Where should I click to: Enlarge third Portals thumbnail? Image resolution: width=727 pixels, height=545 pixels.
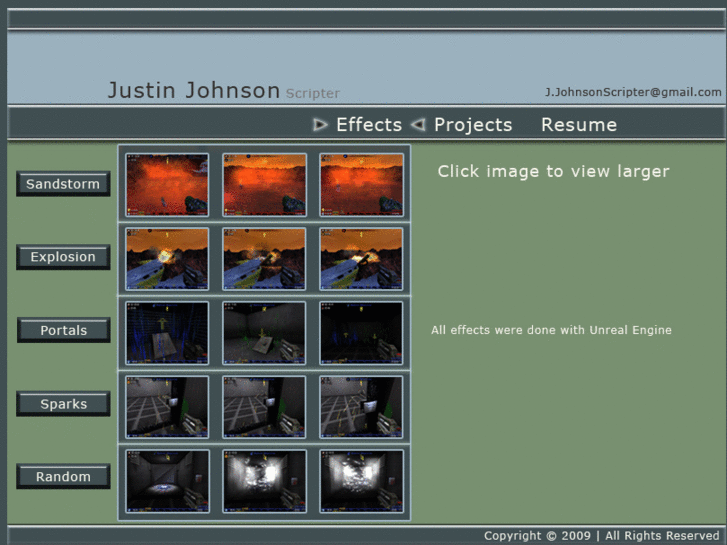click(361, 333)
